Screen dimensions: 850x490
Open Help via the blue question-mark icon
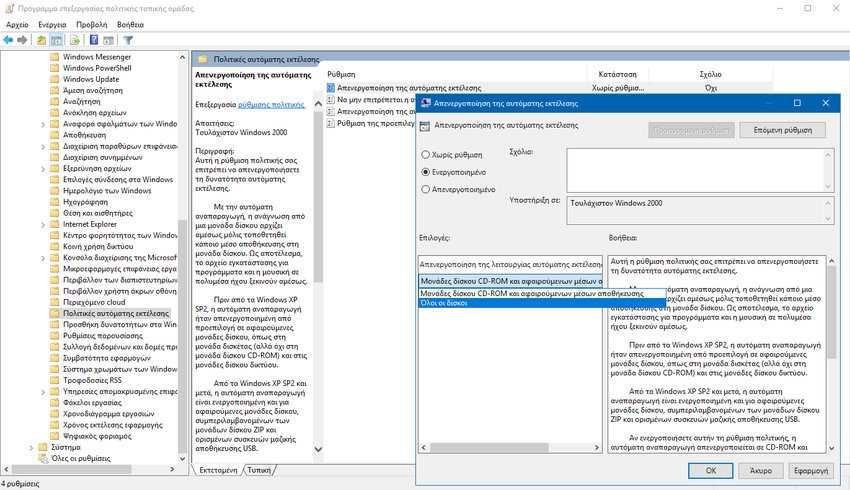tap(94, 40)
